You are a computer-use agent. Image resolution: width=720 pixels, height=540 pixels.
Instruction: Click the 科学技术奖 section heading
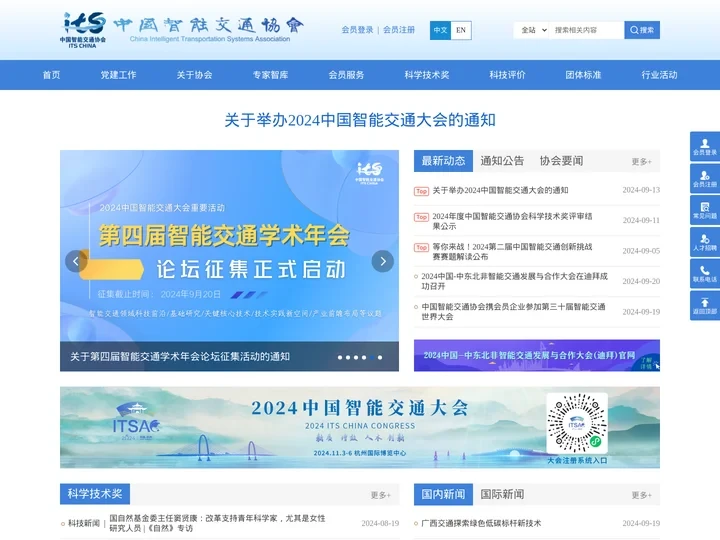point(95,494)
